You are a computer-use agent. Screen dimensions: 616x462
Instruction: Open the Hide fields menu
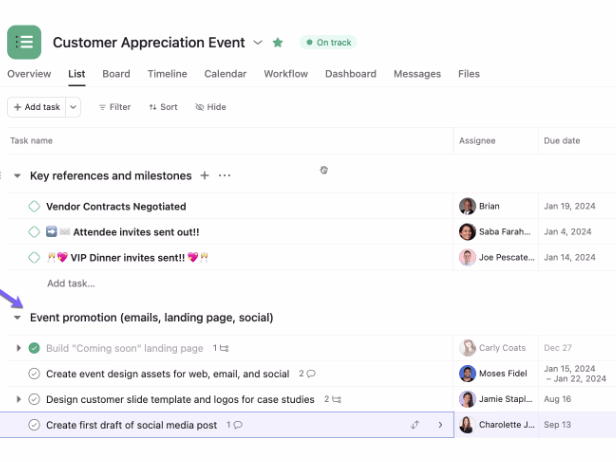pyautogui.click(x=211, y=107)
